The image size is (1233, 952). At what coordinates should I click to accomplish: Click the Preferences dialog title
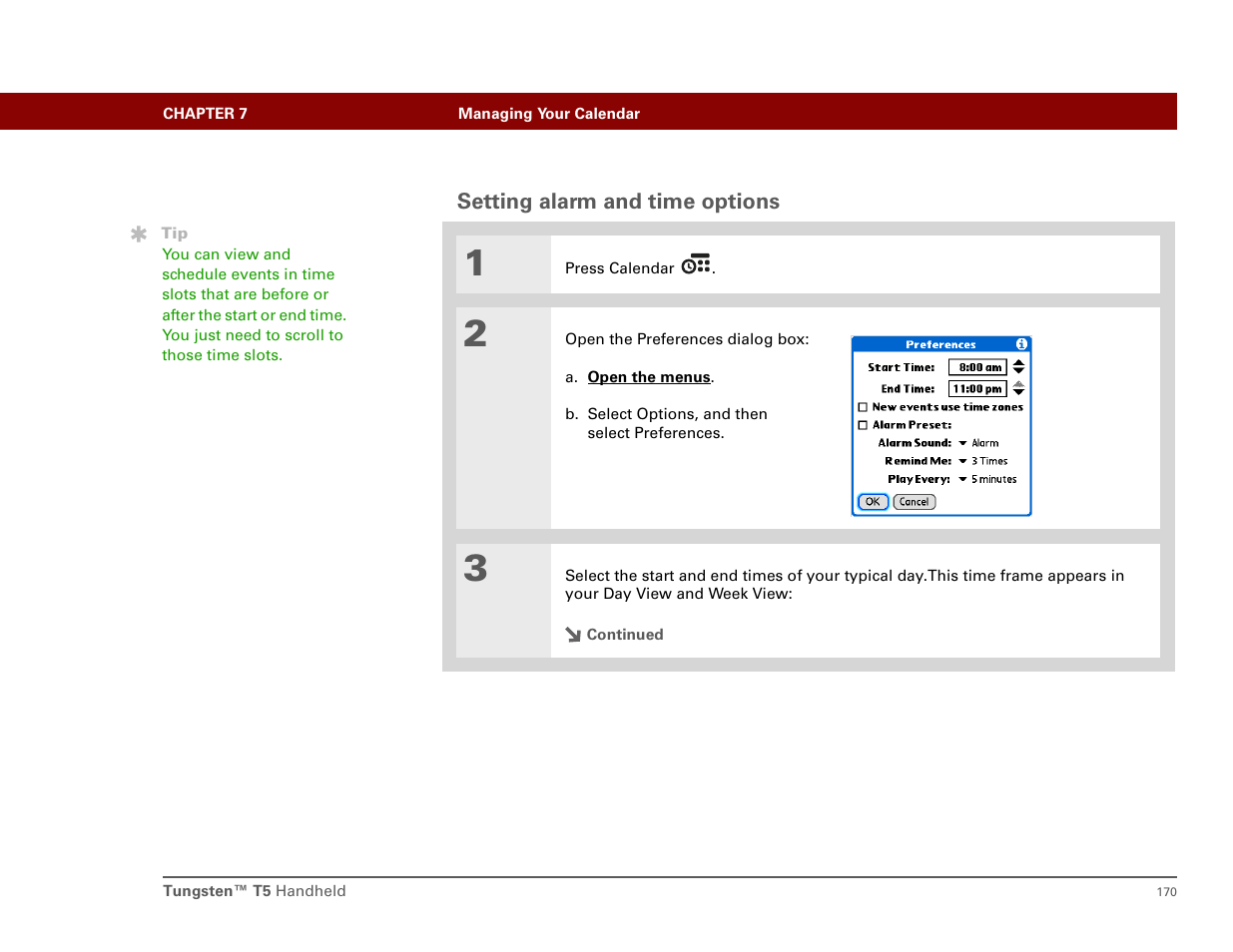click(x=940, y=344)
